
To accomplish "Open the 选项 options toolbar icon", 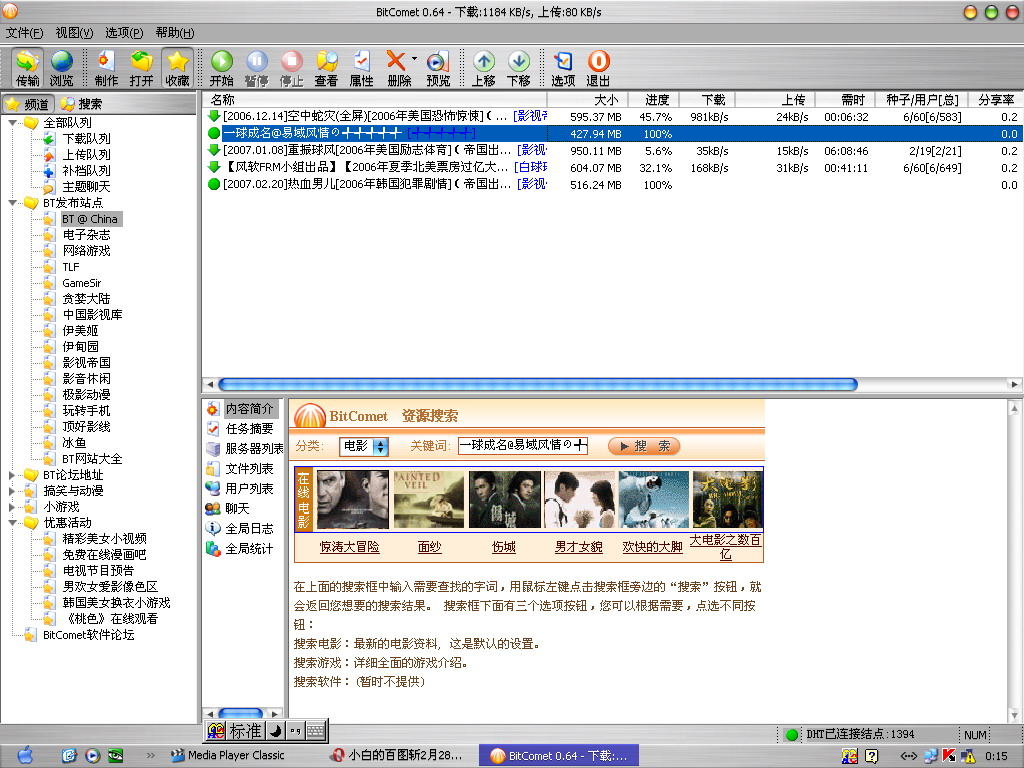I will 563,68.
